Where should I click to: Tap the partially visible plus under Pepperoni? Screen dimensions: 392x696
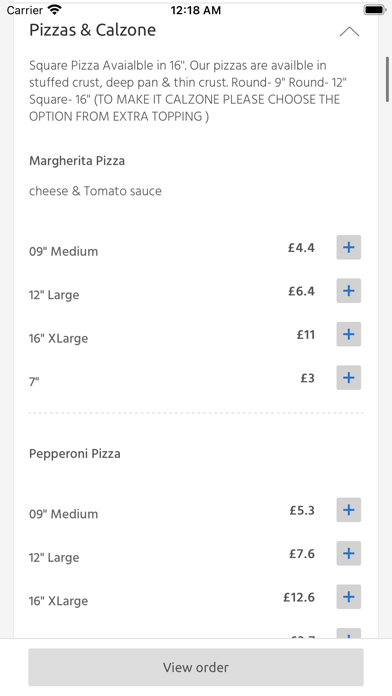(x=348, y=633)
